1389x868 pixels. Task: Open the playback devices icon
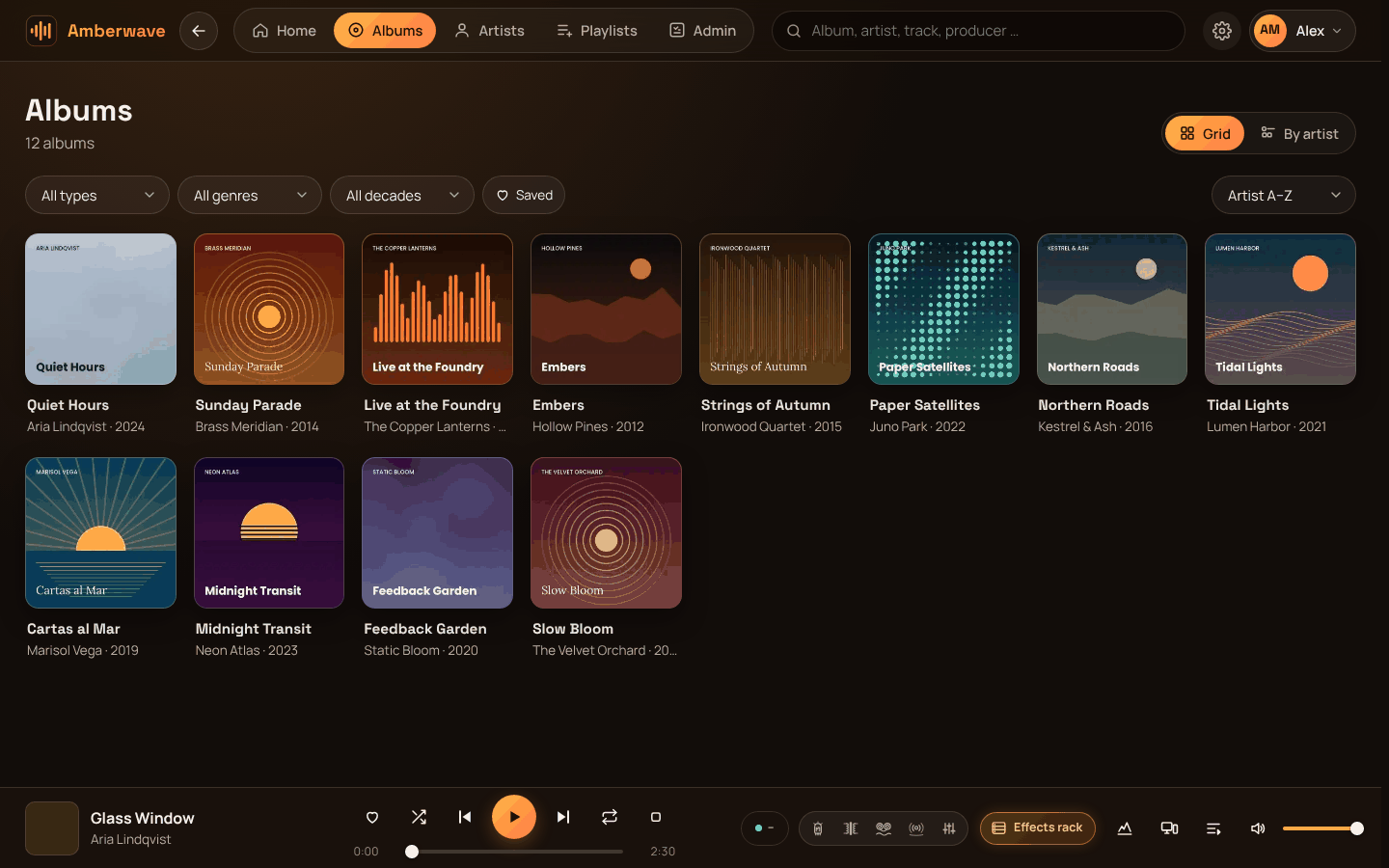1169,828
